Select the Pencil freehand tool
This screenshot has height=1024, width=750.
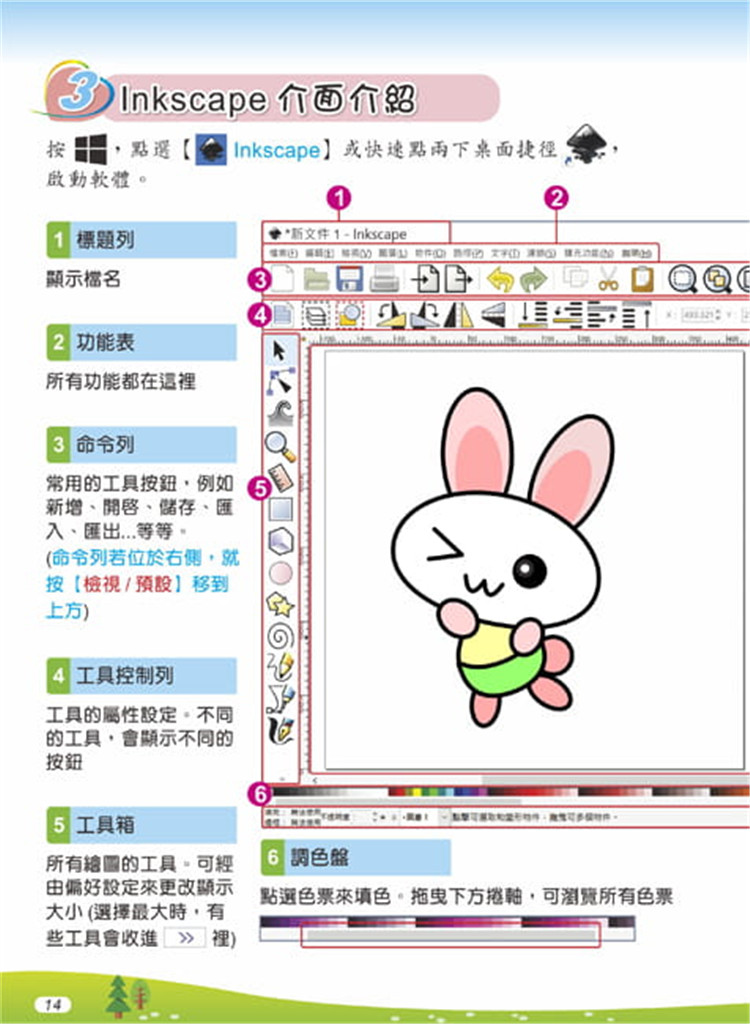(x=281, y=668)
